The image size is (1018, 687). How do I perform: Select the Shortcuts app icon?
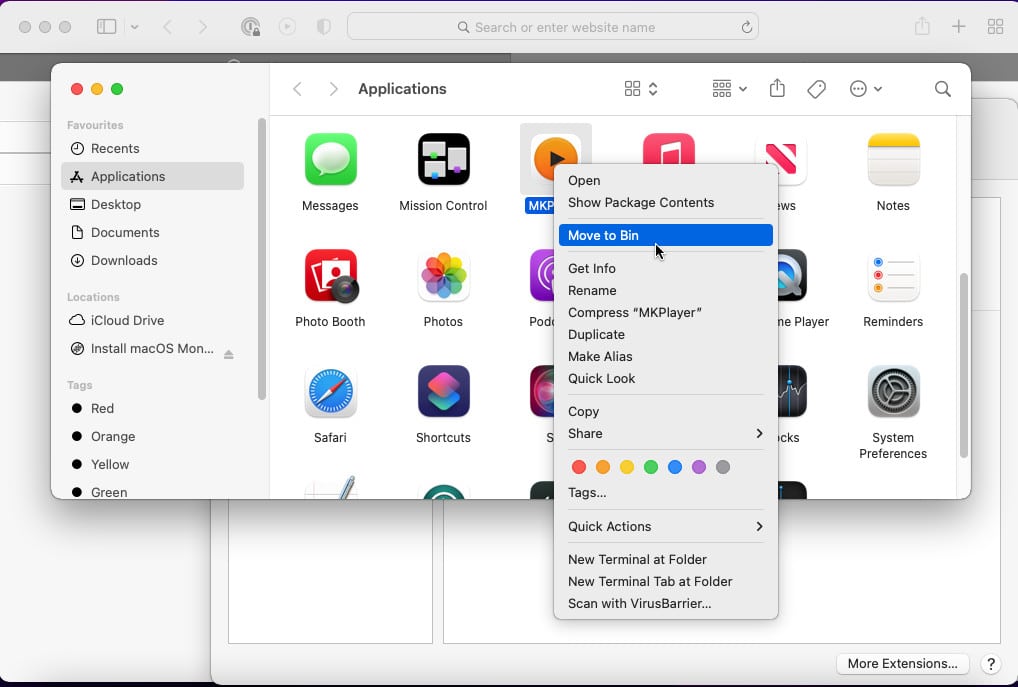click(443, 392)
